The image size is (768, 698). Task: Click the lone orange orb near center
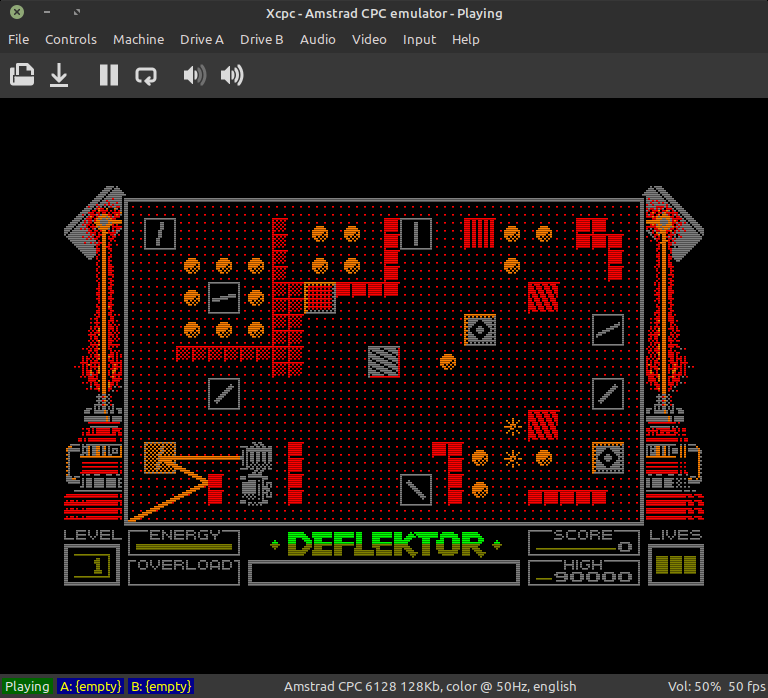(x=448, y=362)
